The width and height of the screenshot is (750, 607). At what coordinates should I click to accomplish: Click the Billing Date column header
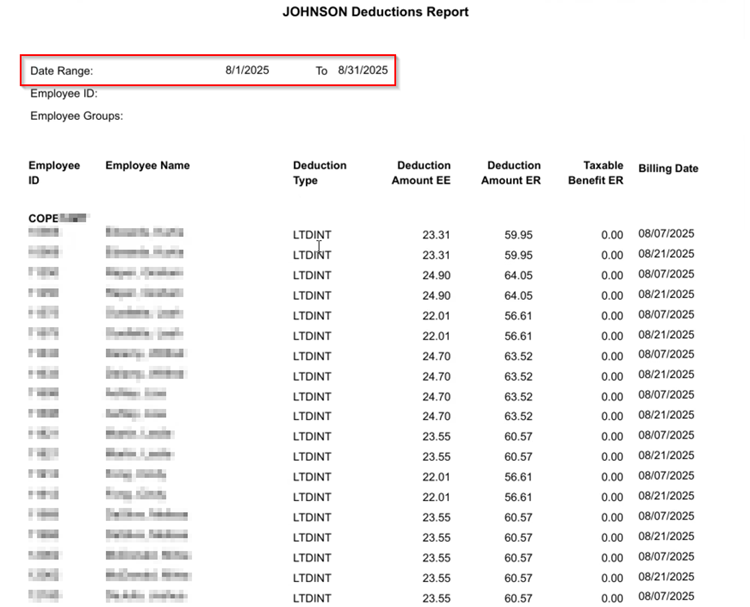[x=668, y=168]
